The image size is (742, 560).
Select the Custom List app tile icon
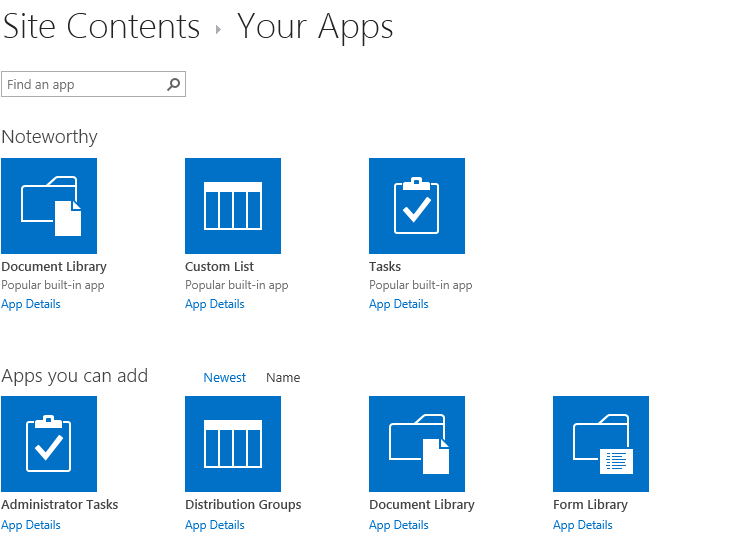click(233, 206)
